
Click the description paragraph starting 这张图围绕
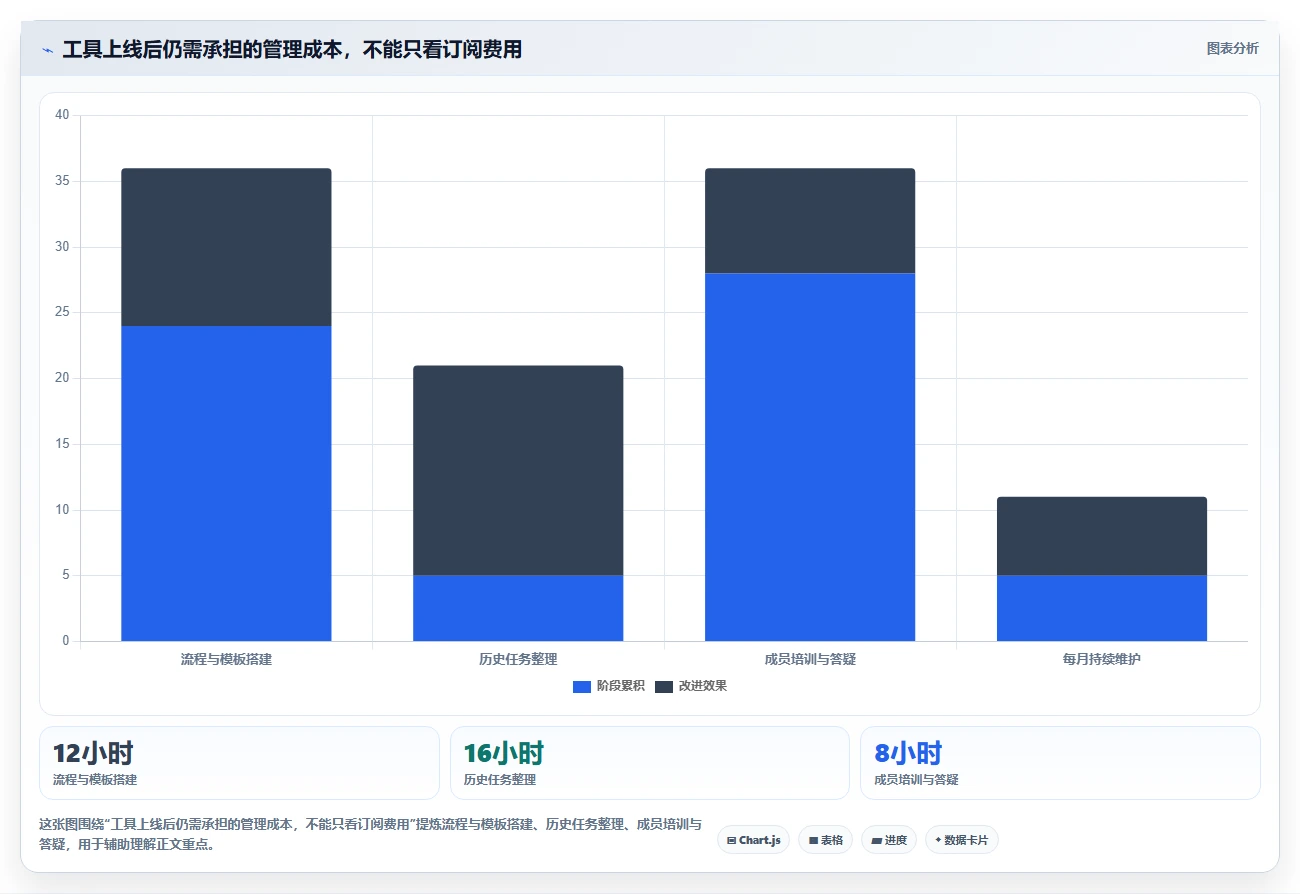(x=370, y=834)
